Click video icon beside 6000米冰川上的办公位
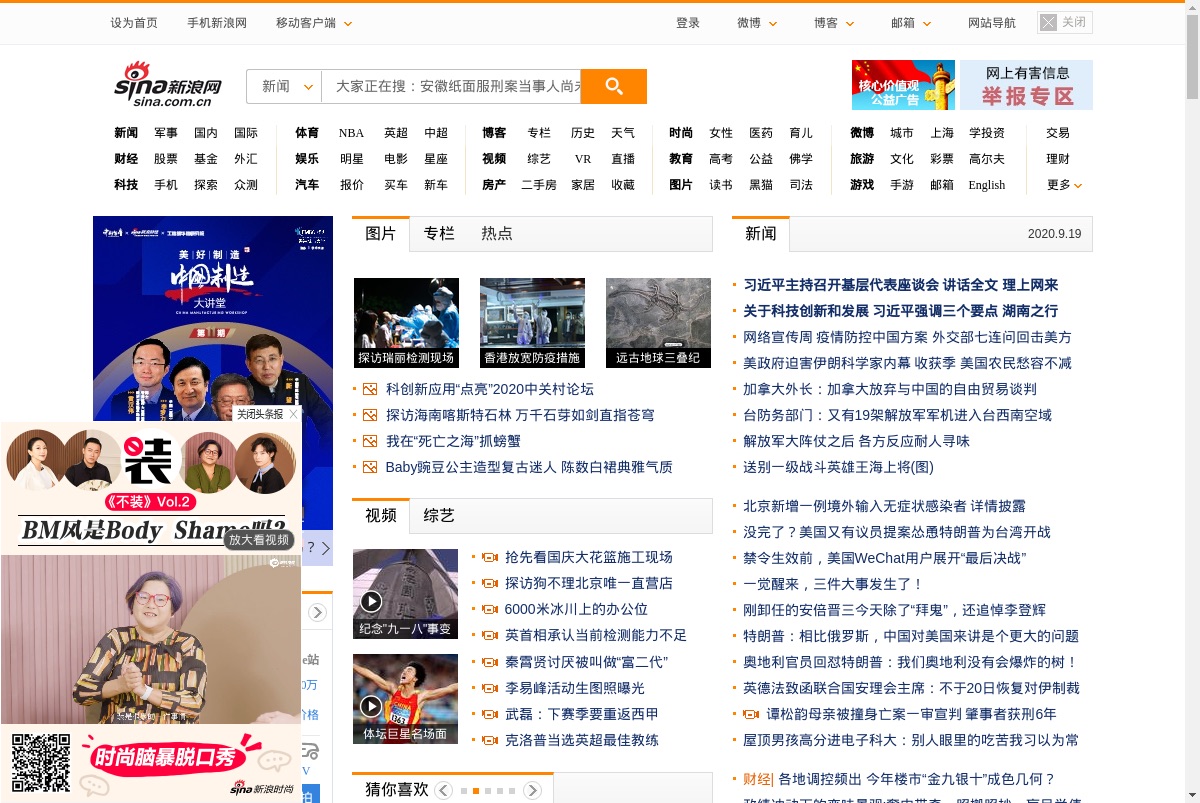Image resolution: width=1200 pixels, height=803 pixels. pos(490,609)
